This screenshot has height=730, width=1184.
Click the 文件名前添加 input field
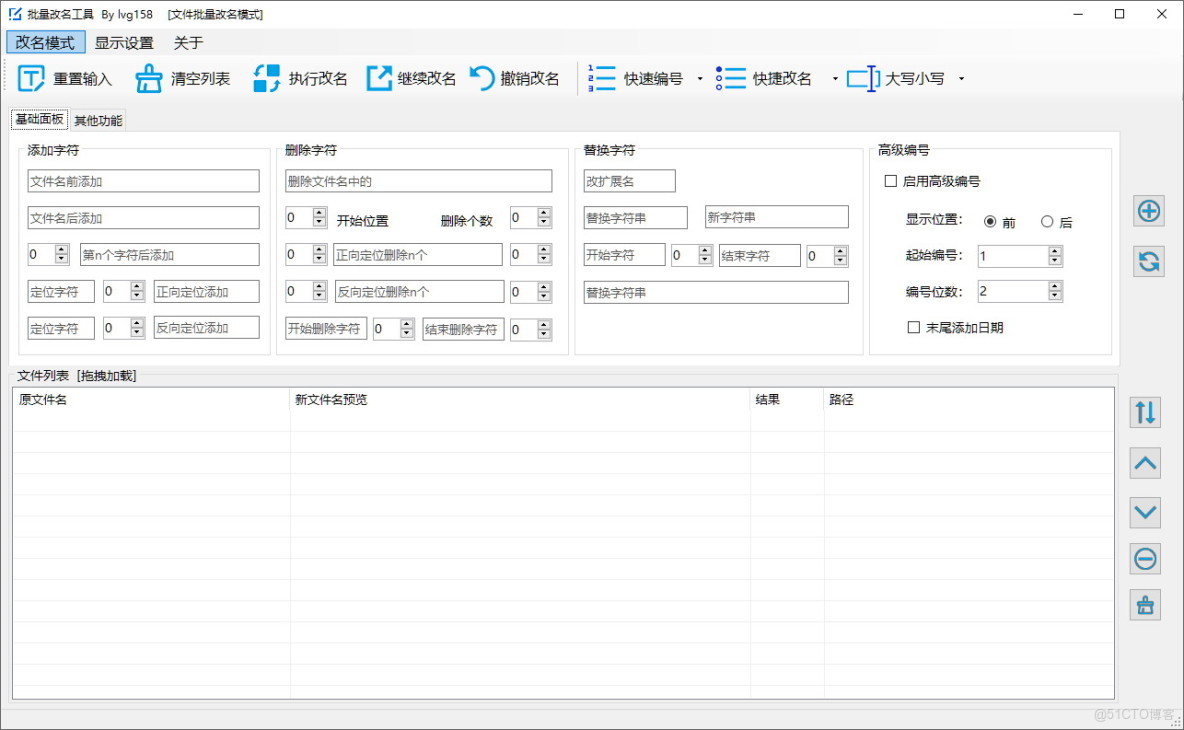click(x=143, y=180)
